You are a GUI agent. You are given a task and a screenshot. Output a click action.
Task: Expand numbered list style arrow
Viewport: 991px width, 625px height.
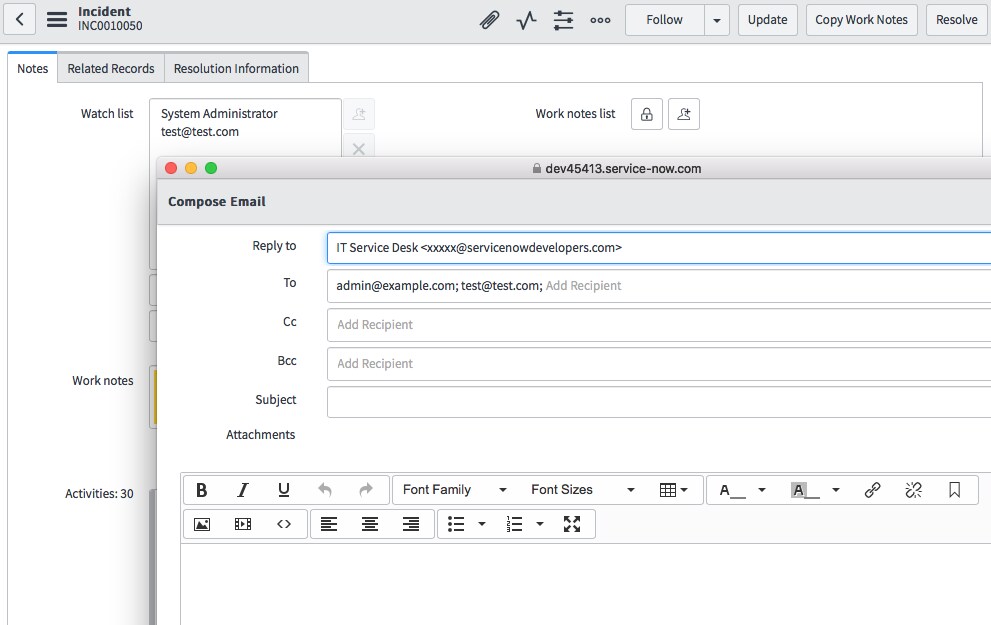[540, 524]
